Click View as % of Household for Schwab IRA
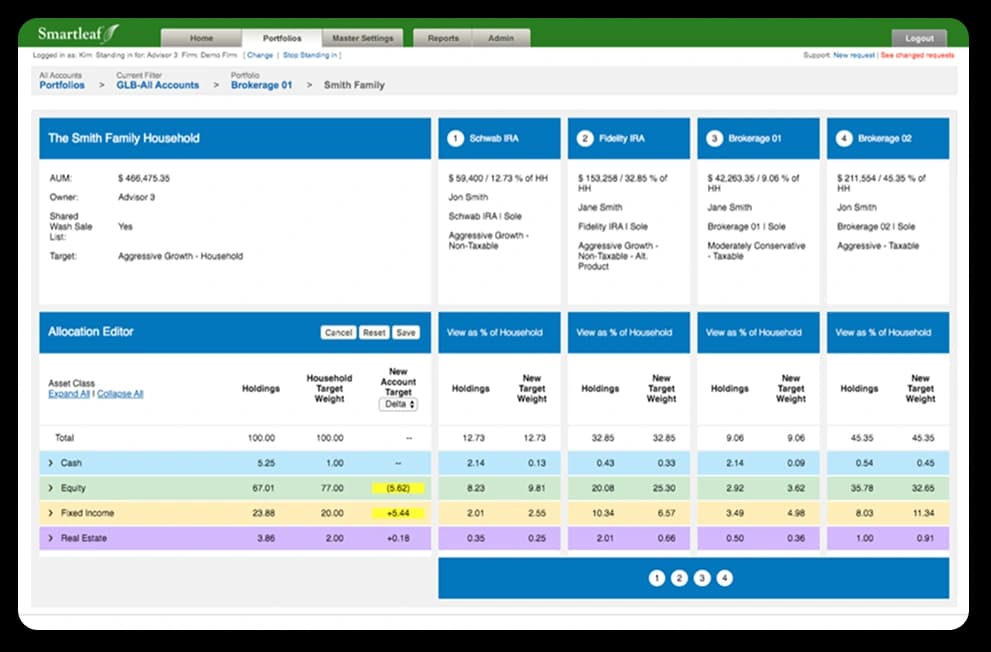 pyautogui.click(x=495, y=332)
